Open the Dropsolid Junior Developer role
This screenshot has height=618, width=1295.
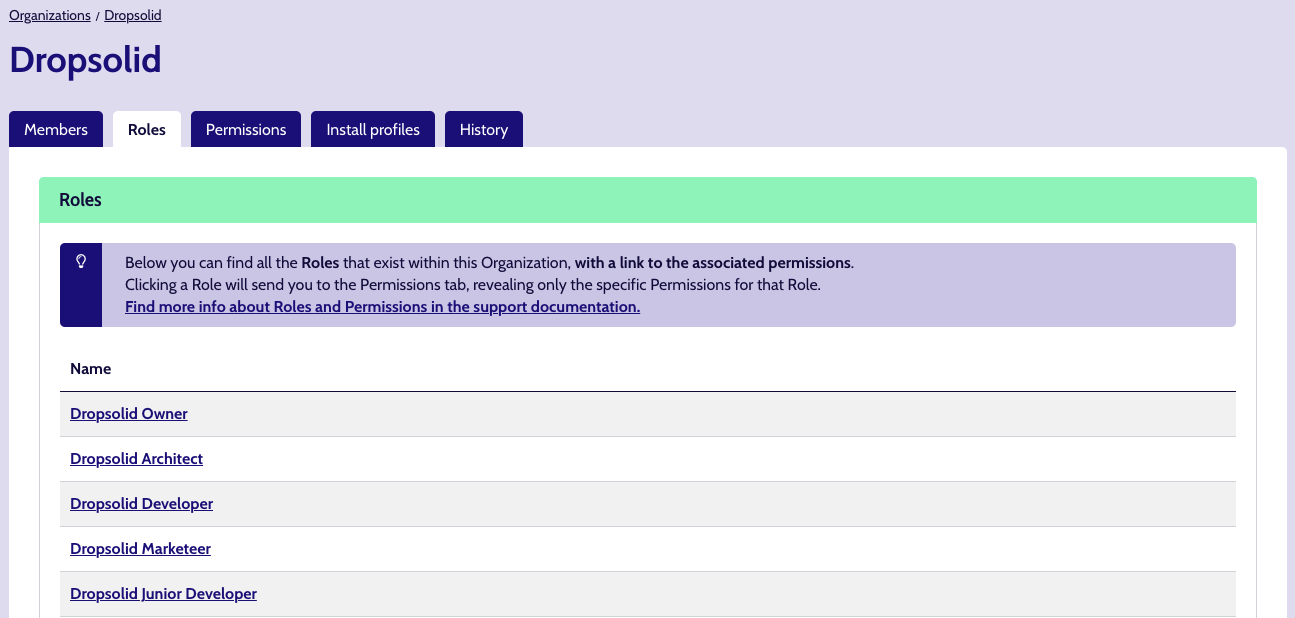coord(163,593)
